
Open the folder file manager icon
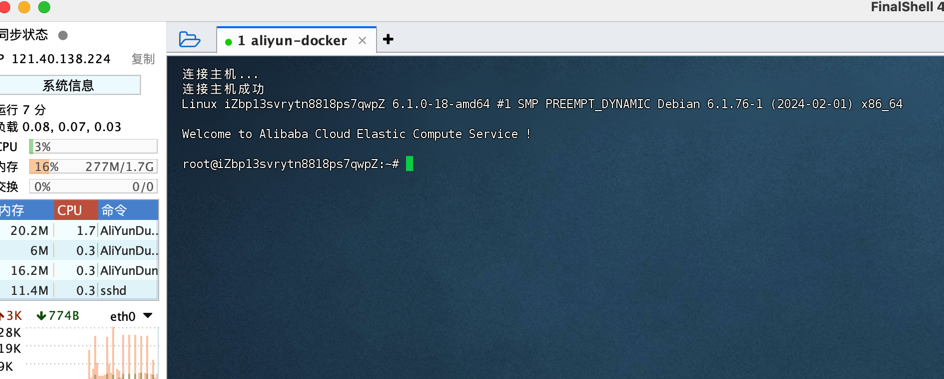(190, 40)
